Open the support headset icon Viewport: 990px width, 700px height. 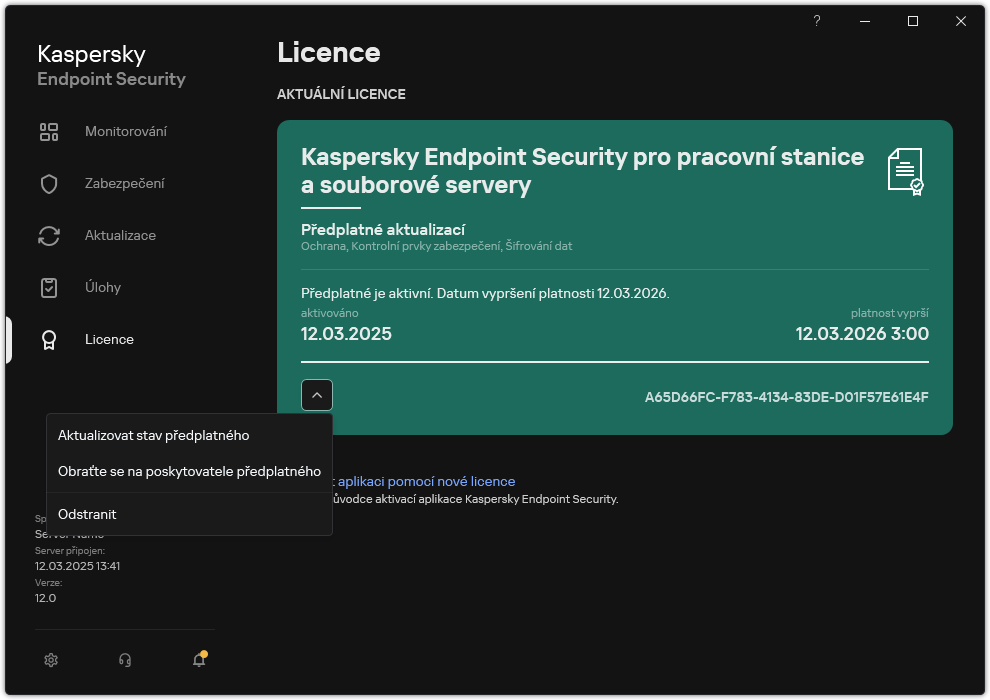pos(125,660)
